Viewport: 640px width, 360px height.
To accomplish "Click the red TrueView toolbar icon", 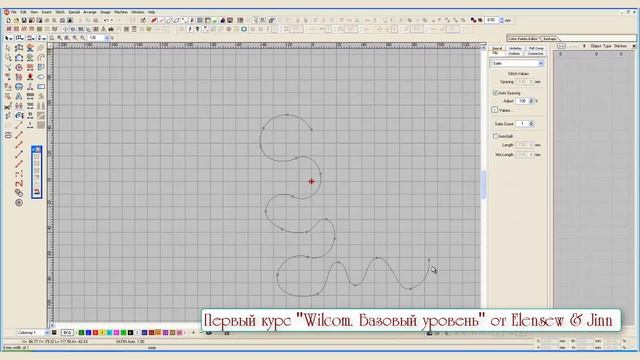I will (x=153, y=20).
